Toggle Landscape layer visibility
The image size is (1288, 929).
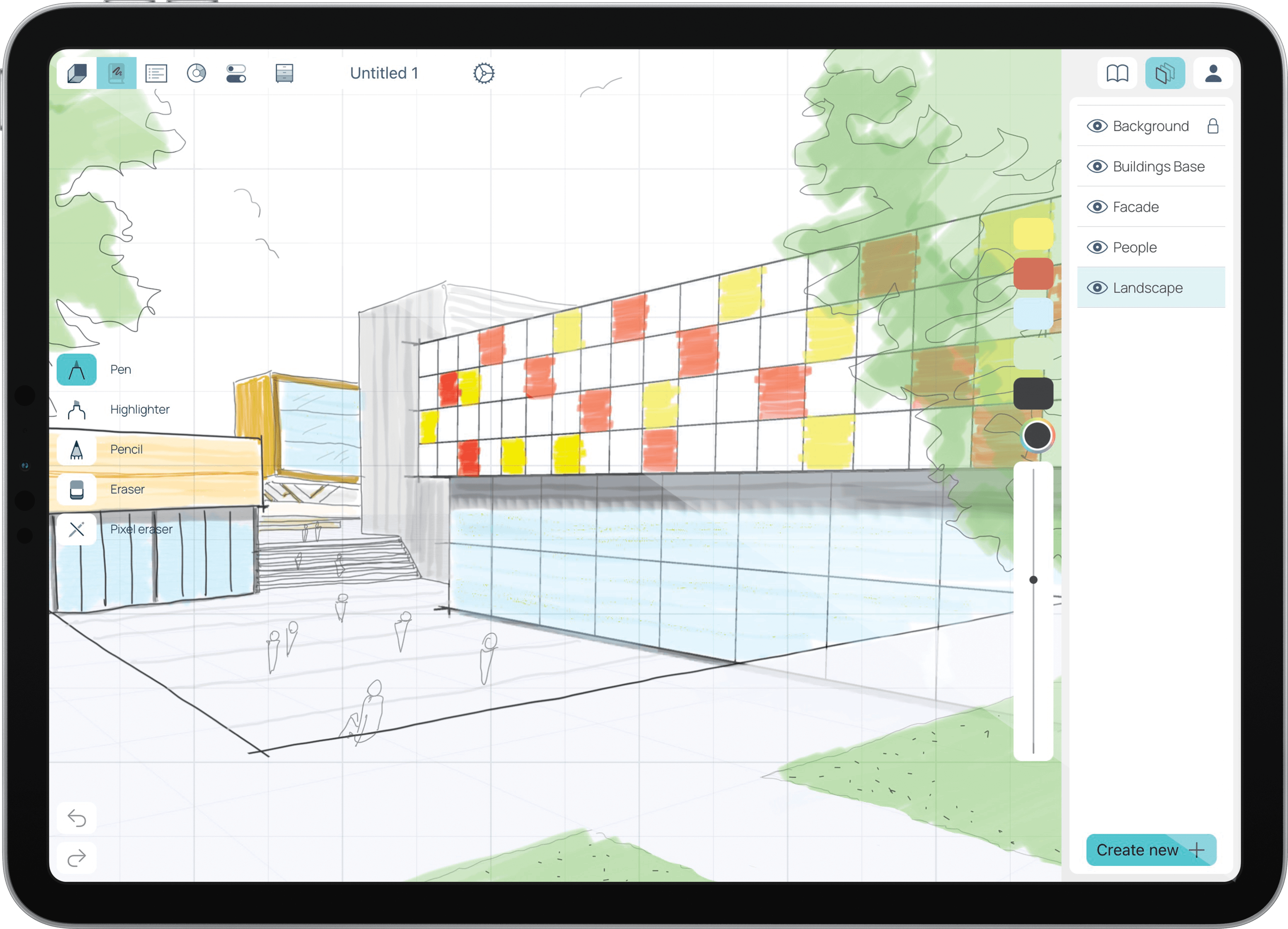tap(1097, 288)
